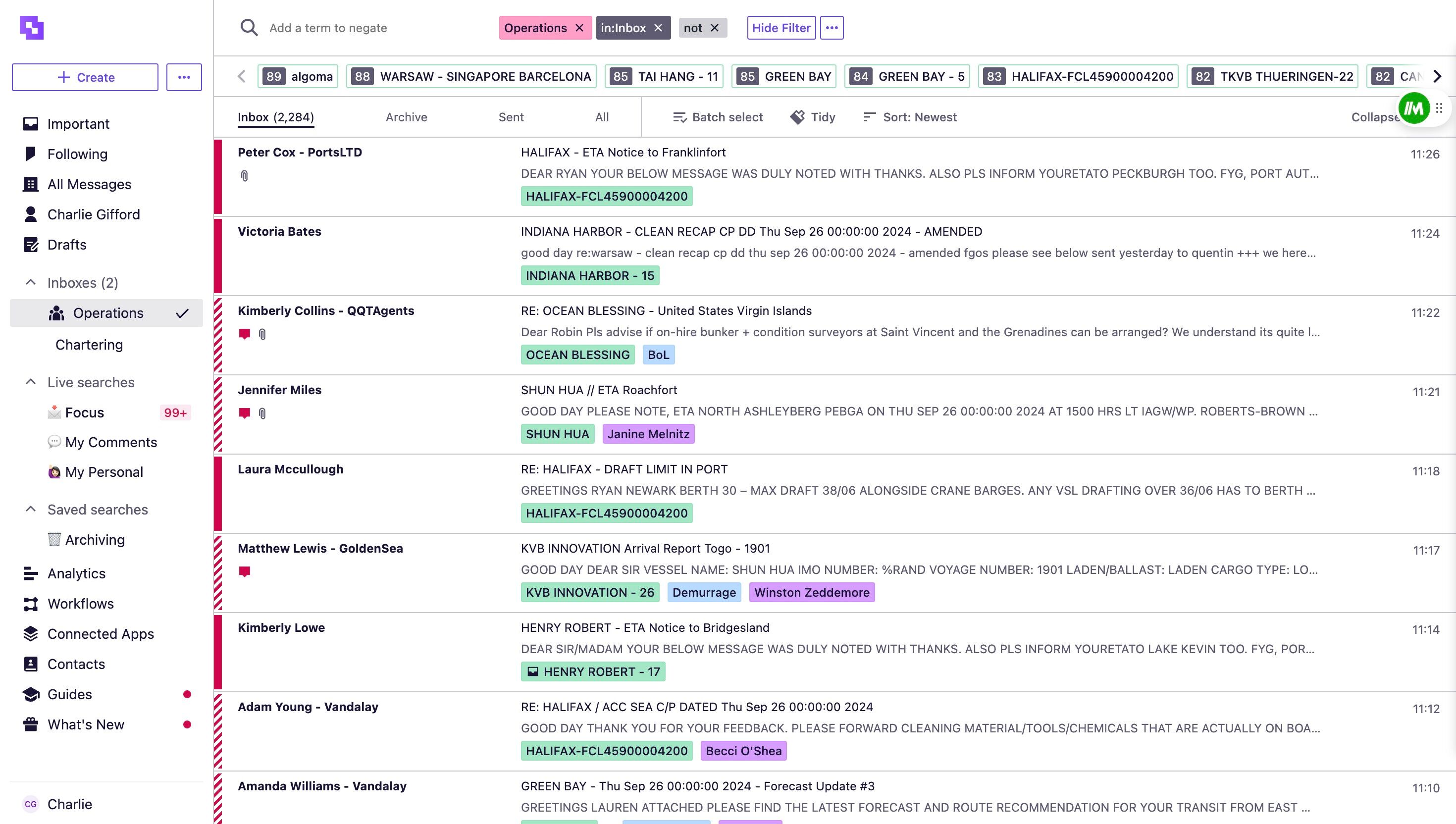Open the Contacts icon
Screen dimensions: 1456x824
[x=31, y=664]
